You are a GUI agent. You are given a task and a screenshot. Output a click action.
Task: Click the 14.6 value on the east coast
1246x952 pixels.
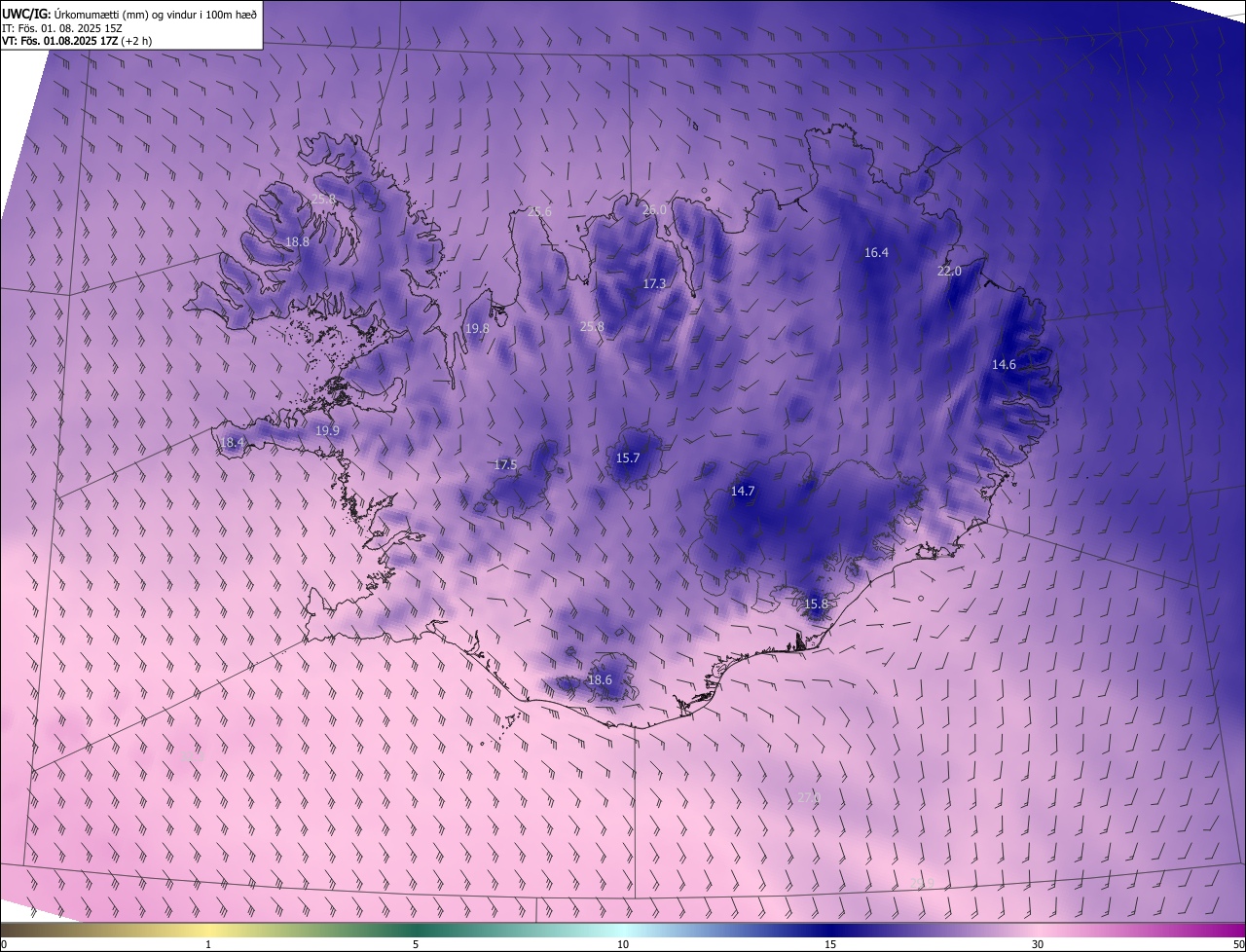pyautogui.click(x=1004, y=364)
